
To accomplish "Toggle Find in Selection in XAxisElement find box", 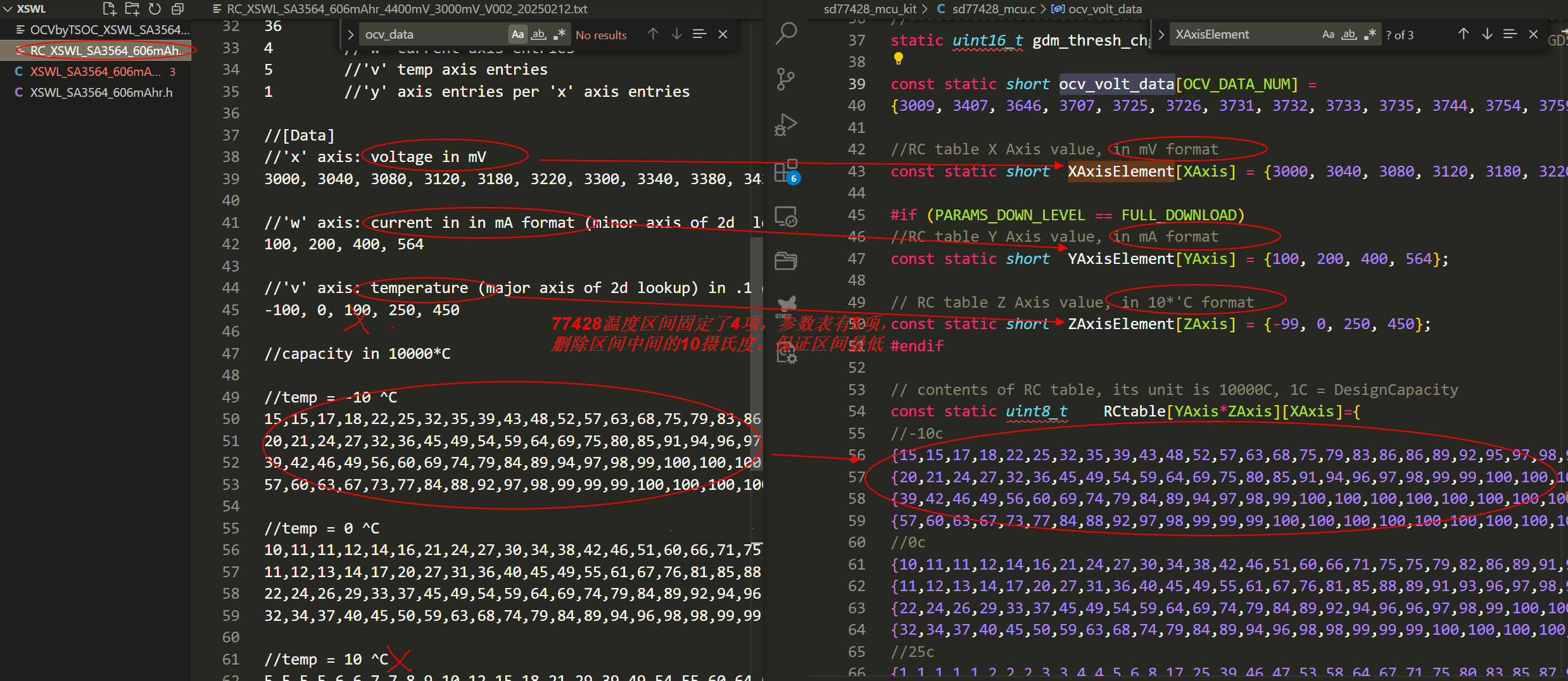I will [1510, 34].
